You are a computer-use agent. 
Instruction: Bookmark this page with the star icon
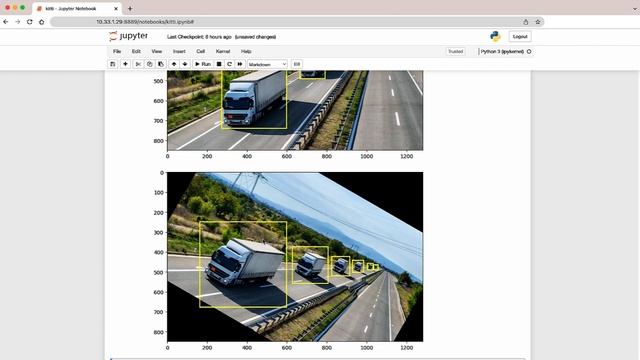pyautogui.click(x=538, y=22)
